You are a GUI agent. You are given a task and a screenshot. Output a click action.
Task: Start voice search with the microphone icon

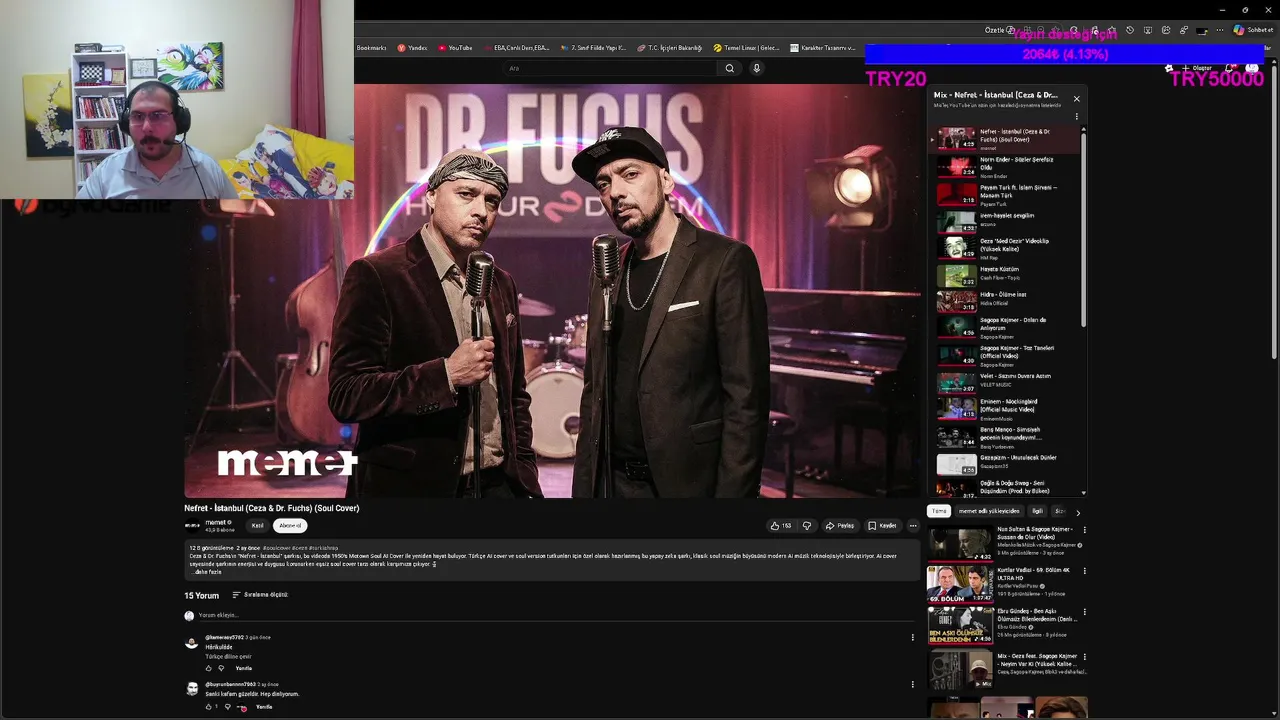point(756,68)
